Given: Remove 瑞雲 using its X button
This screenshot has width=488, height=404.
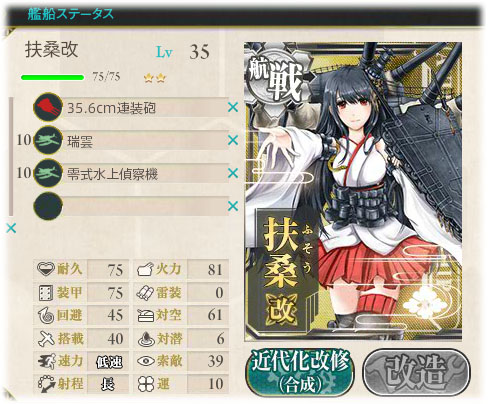Looking at the screenshot, I should pyautogui.click(x=233, y=140).
